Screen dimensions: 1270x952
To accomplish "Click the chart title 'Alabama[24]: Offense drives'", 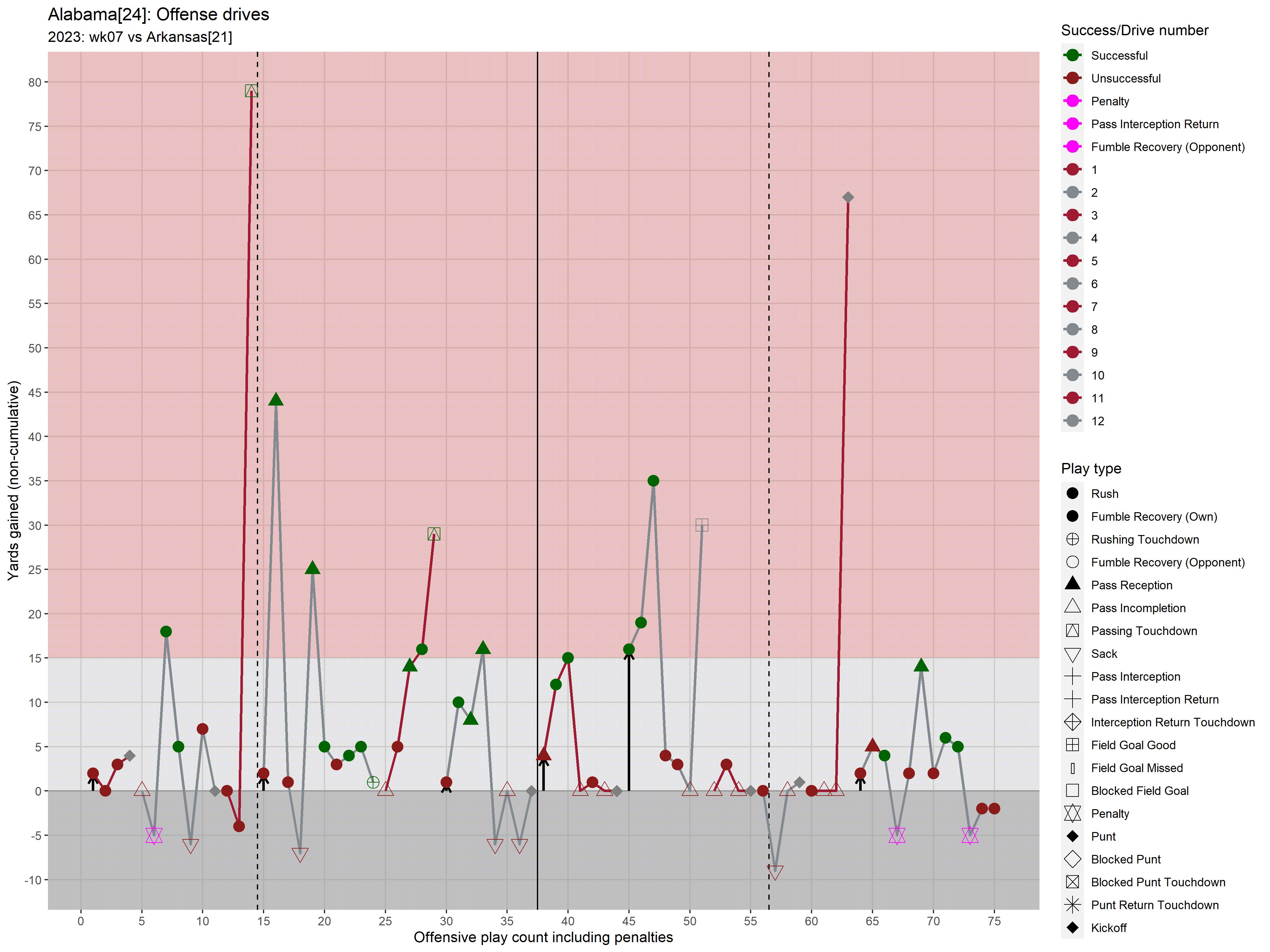I will tap(158, 14).
